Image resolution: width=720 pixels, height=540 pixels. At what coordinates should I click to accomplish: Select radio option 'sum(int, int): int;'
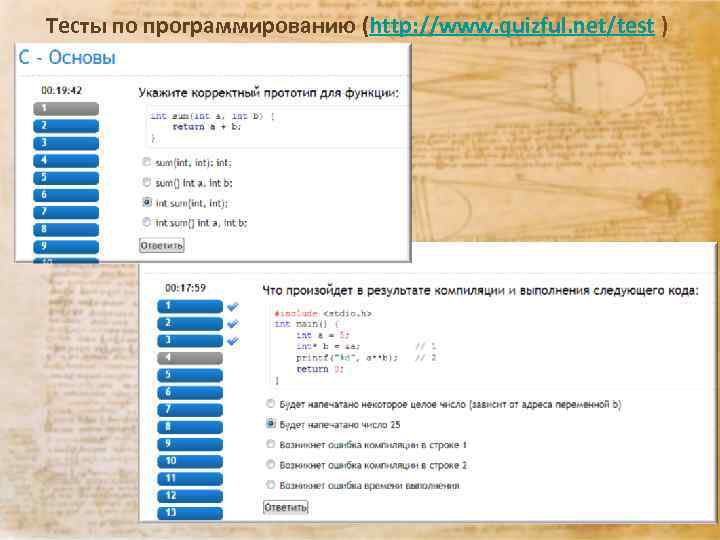146,162
